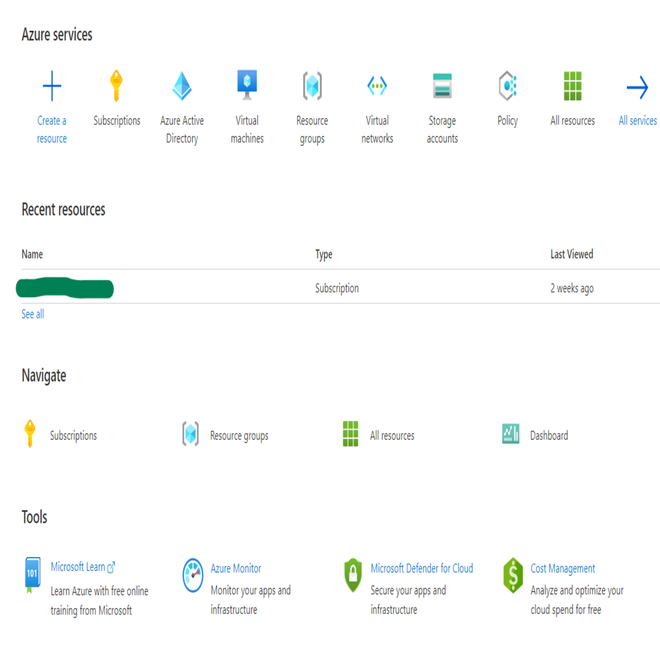Open the redacted recent subscription resource
Image resolution: width=660 pixels, height=660 pixels.
pyautogui.click(x=66, y=289)
